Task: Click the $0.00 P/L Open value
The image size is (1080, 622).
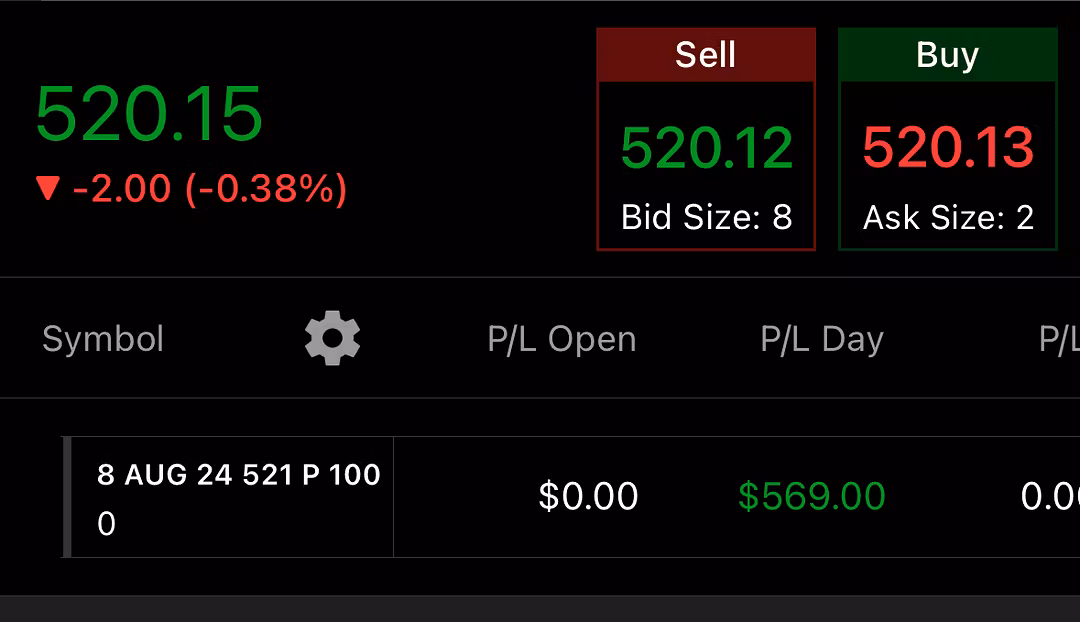Action: 588,496
